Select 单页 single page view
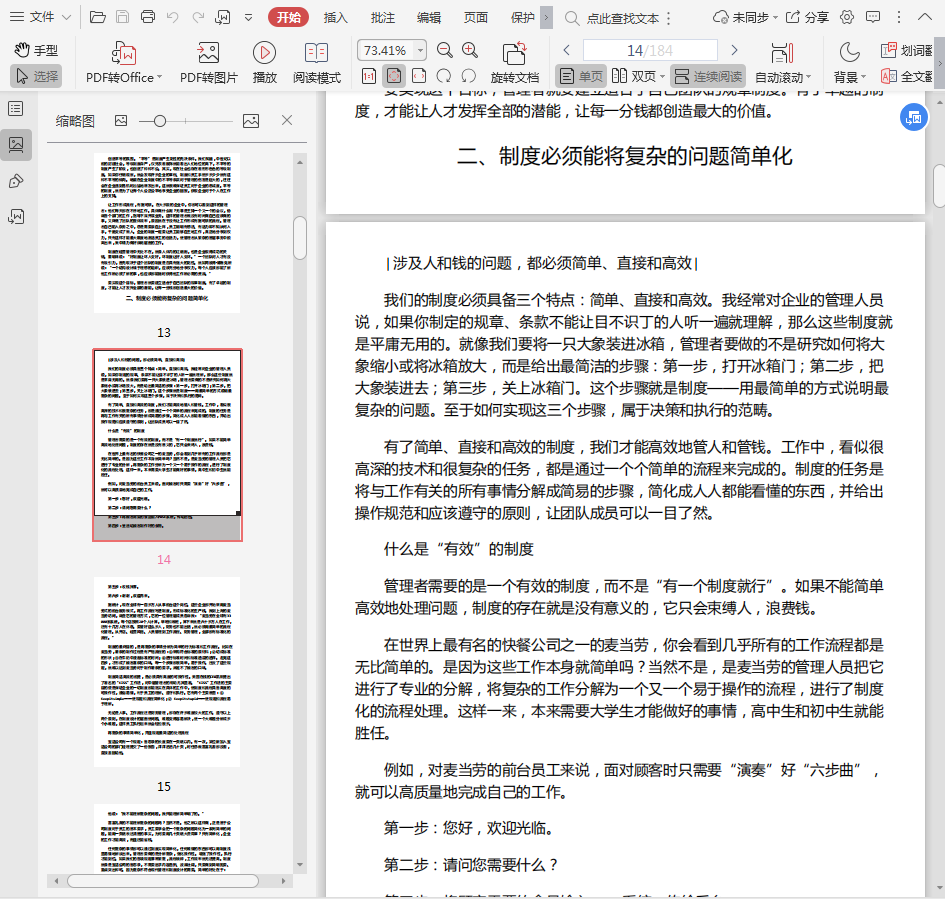The image size is (945, 899). 581,76
